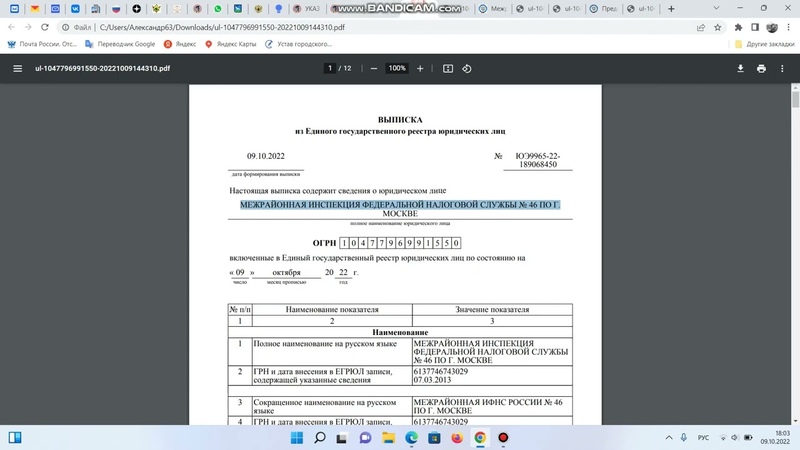Open Переводчик Google bookmark
This screenshot has height=450, width=800.
[x=120, y=44]
